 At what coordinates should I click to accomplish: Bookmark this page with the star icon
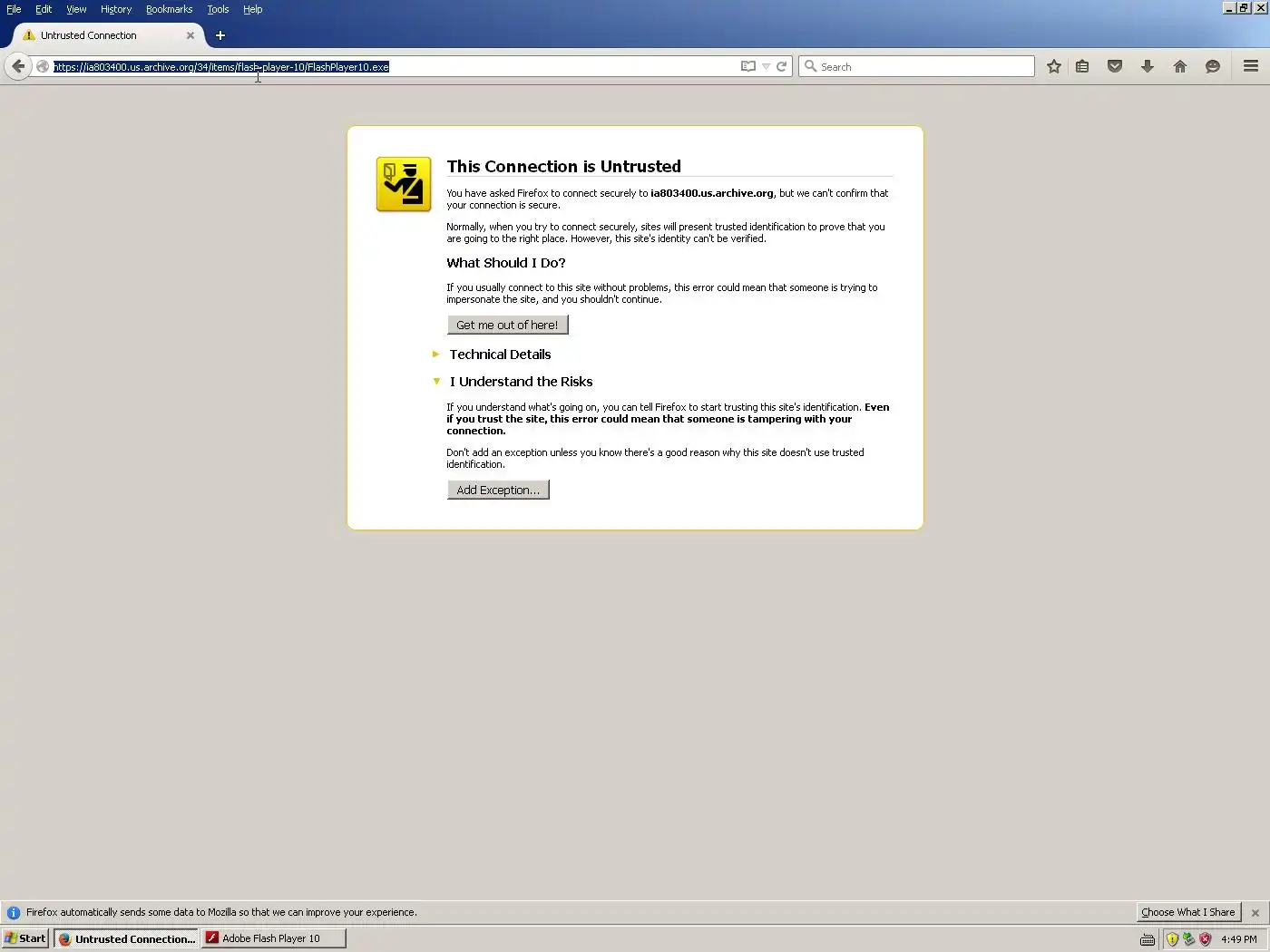tap(1054, 66)
